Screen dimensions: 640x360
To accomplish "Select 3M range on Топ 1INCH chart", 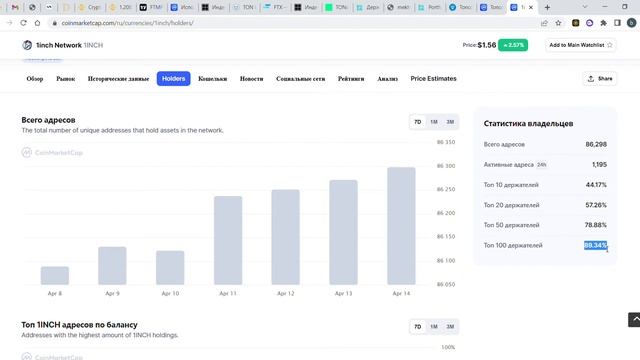I will 450,327.
